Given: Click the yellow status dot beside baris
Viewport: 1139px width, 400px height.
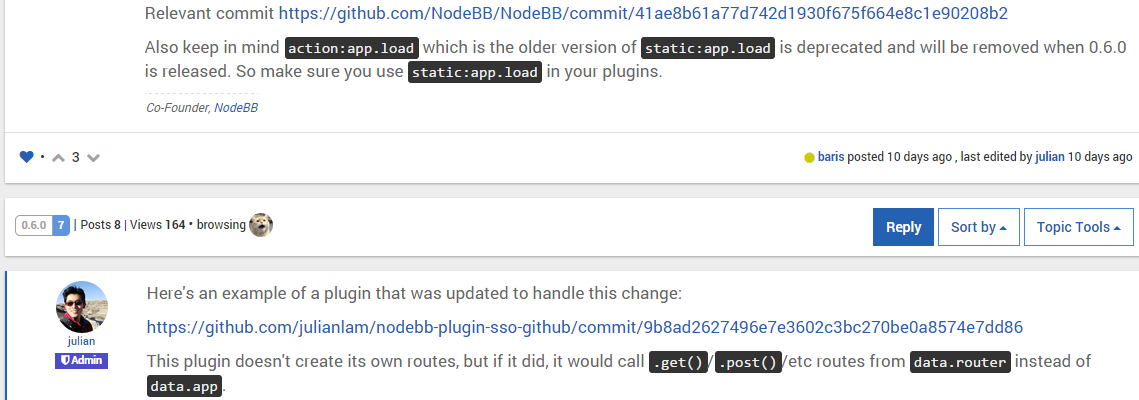Looking at the screenshot, I should point(809,157).
